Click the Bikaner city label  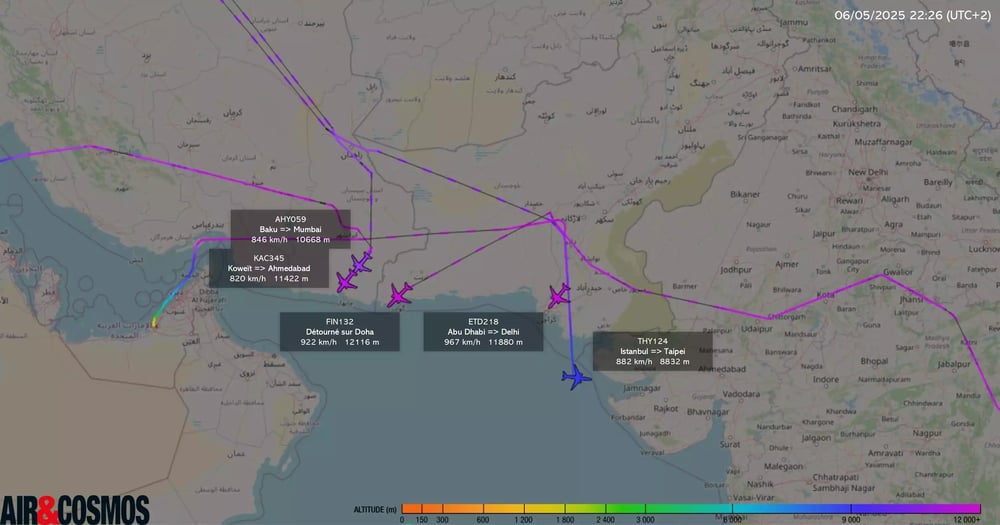click(745, 194)
